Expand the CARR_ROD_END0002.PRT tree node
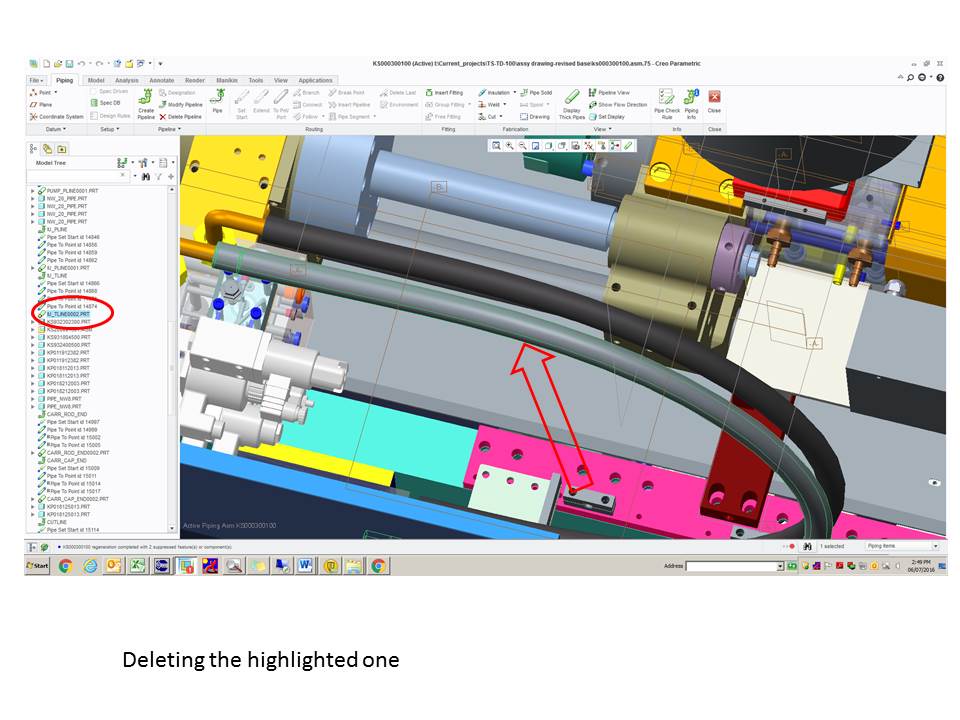This screenshot has height=720, width=960. [33, 453]
